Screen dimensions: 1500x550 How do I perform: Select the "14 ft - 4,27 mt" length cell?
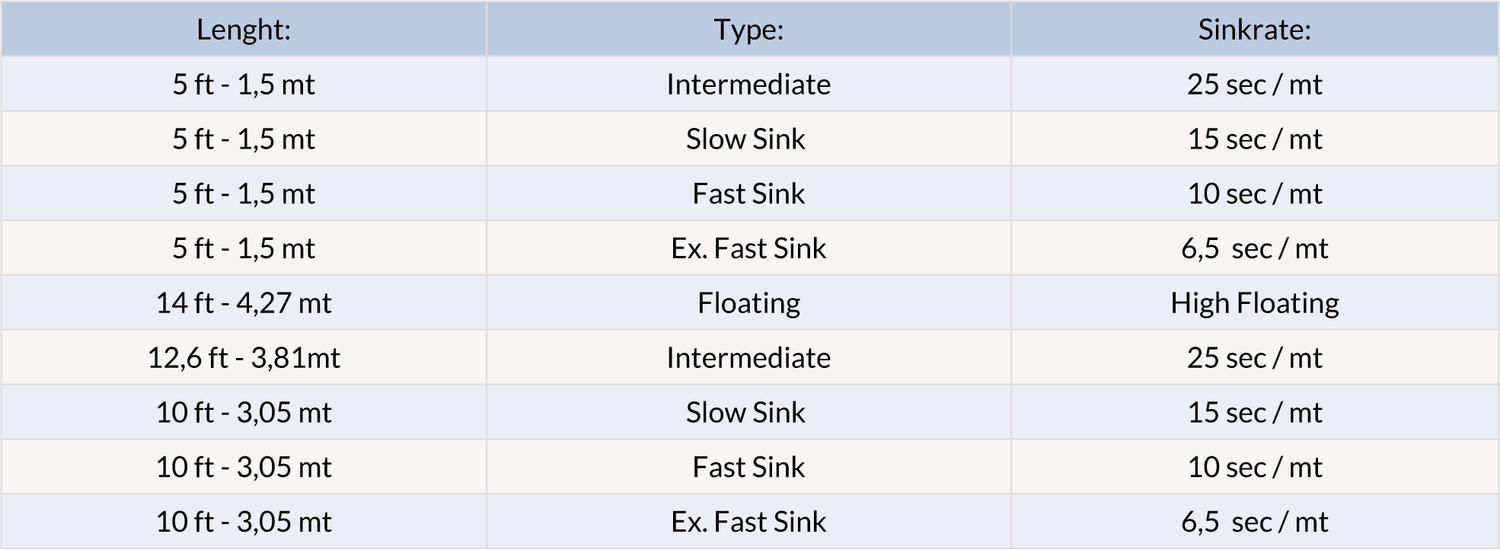coord(243,303)
